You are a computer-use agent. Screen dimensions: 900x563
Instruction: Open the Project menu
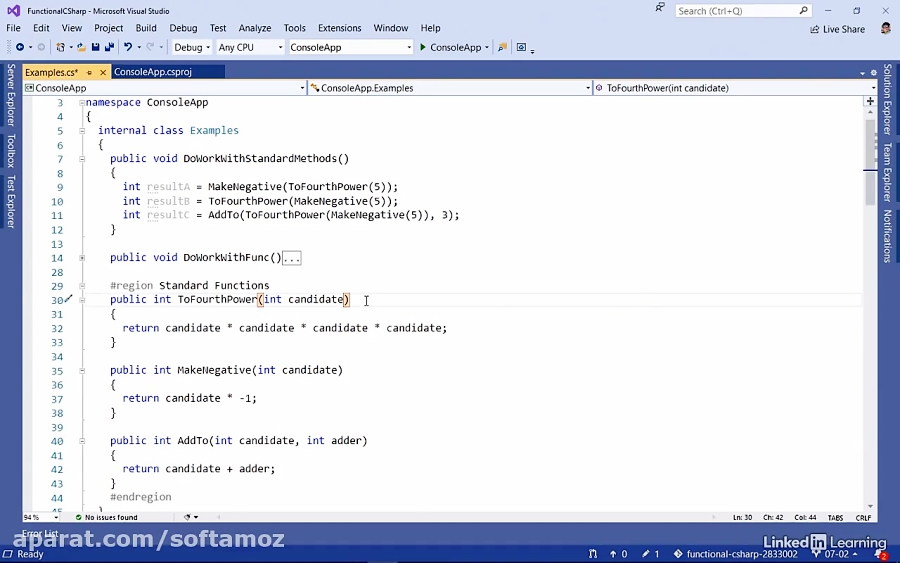108,28
